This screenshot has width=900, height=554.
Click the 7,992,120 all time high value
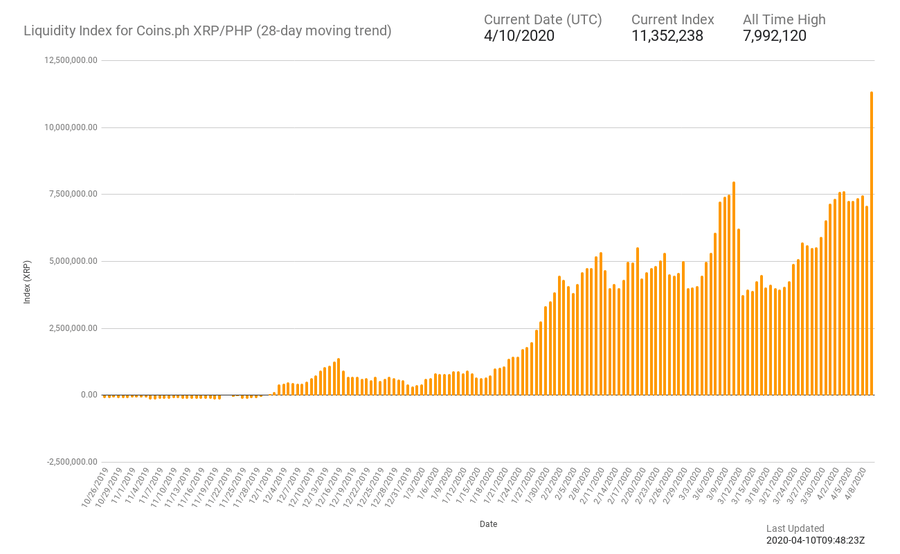click(774, 36)
